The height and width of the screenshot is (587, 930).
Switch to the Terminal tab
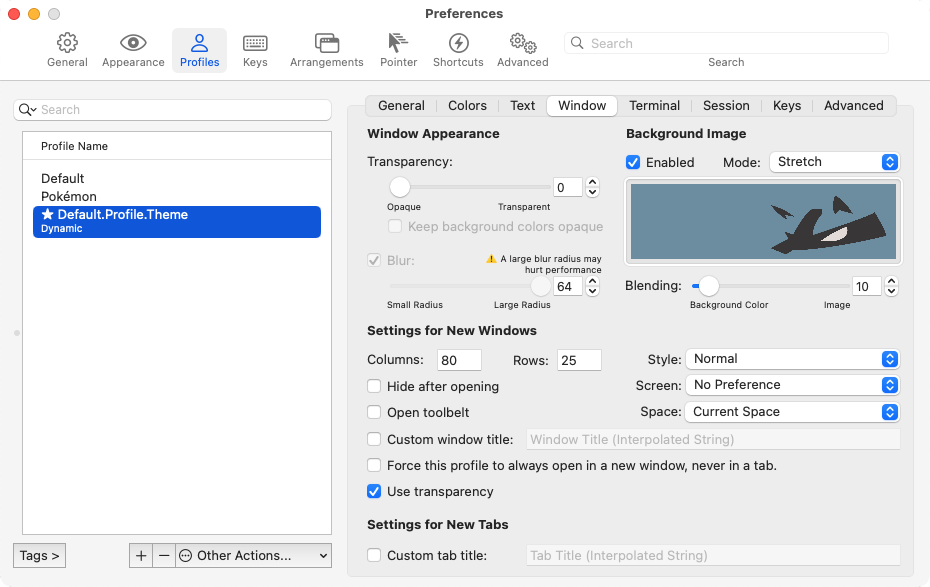tap(654, 106)
